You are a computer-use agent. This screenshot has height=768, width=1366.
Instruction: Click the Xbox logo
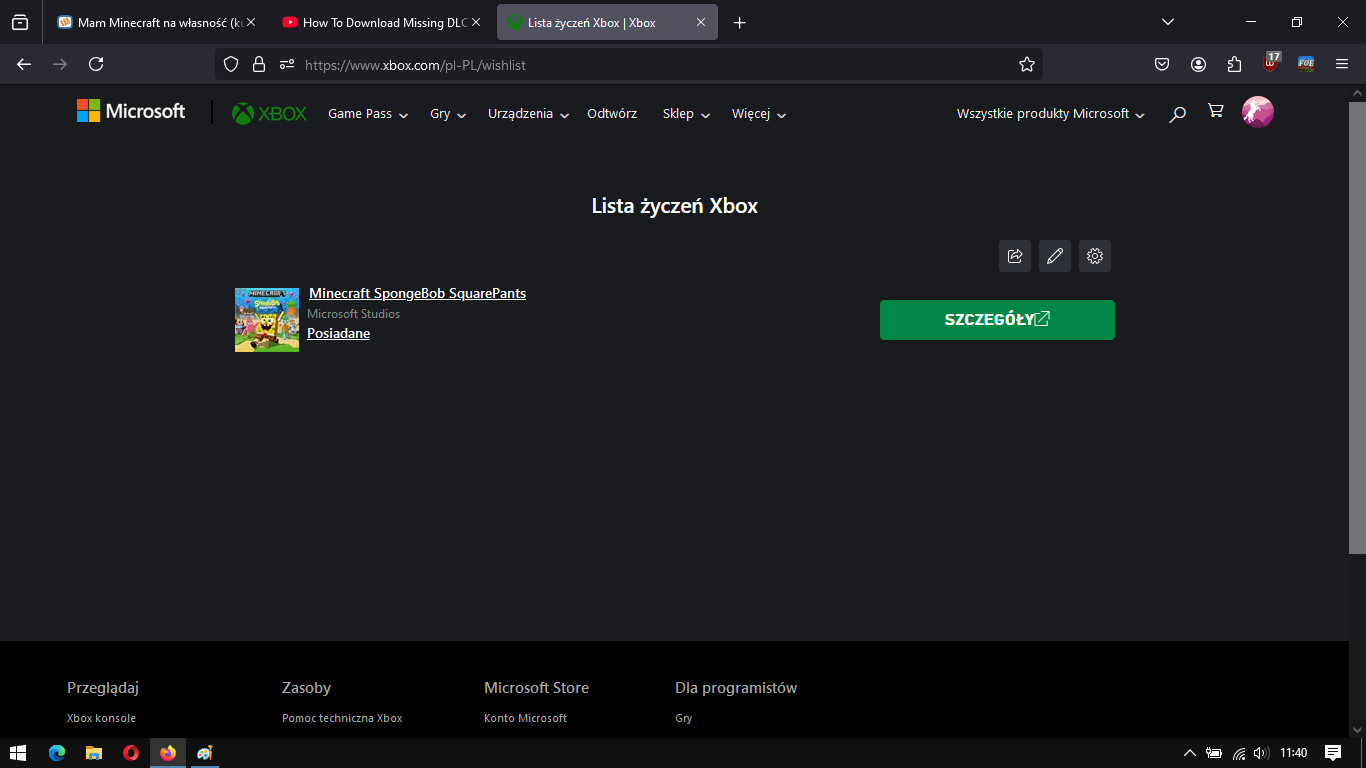click(270, 113)
